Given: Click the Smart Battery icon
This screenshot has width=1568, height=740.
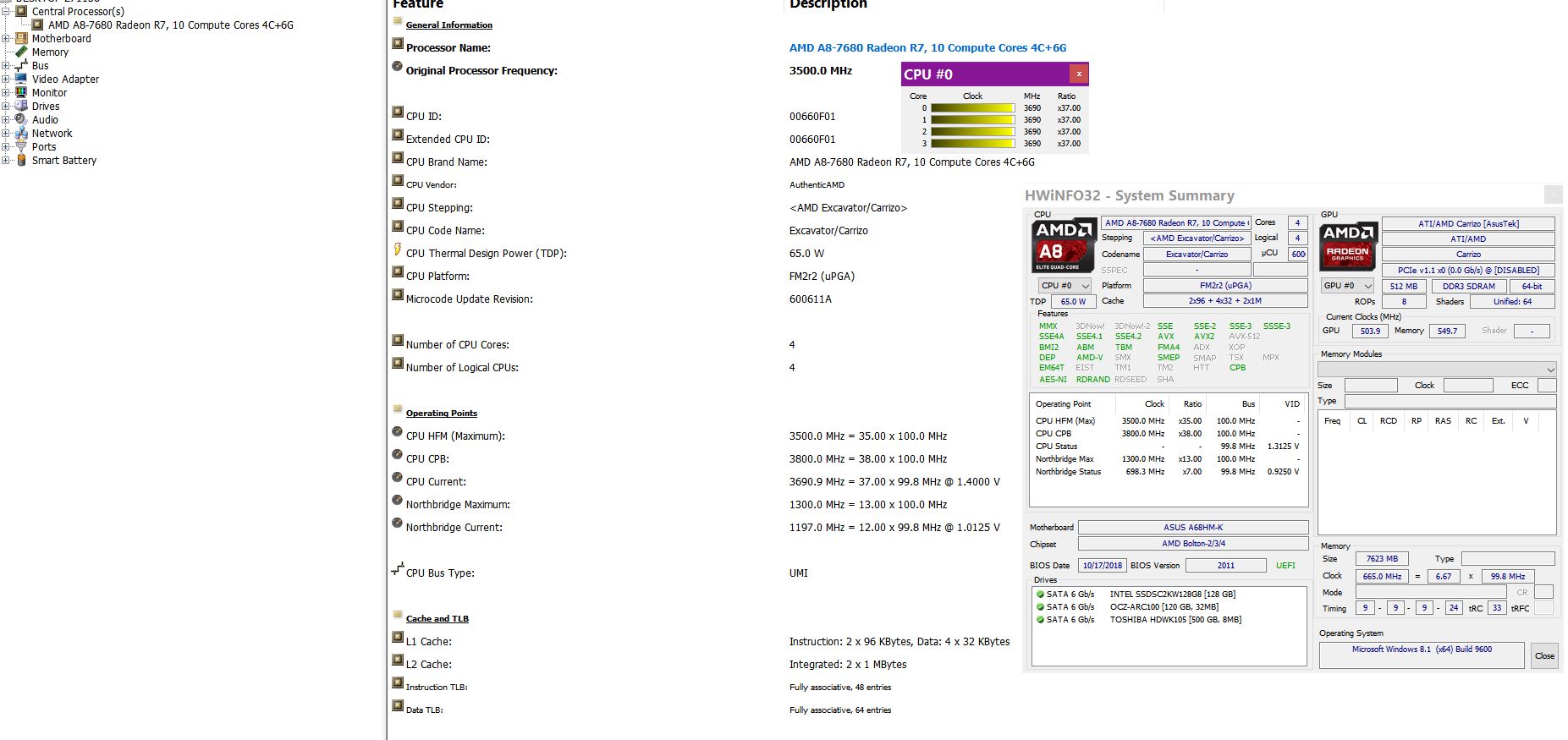Looking at the screenshot, I should [x=21, y=160].
